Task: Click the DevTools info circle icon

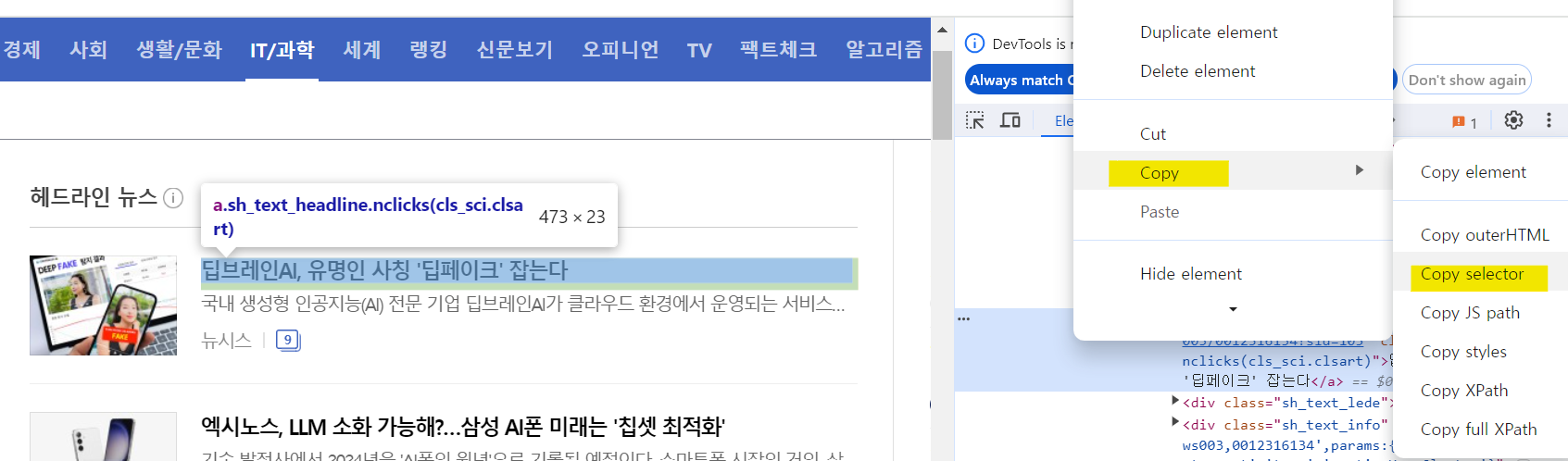Action: point(974,44)
